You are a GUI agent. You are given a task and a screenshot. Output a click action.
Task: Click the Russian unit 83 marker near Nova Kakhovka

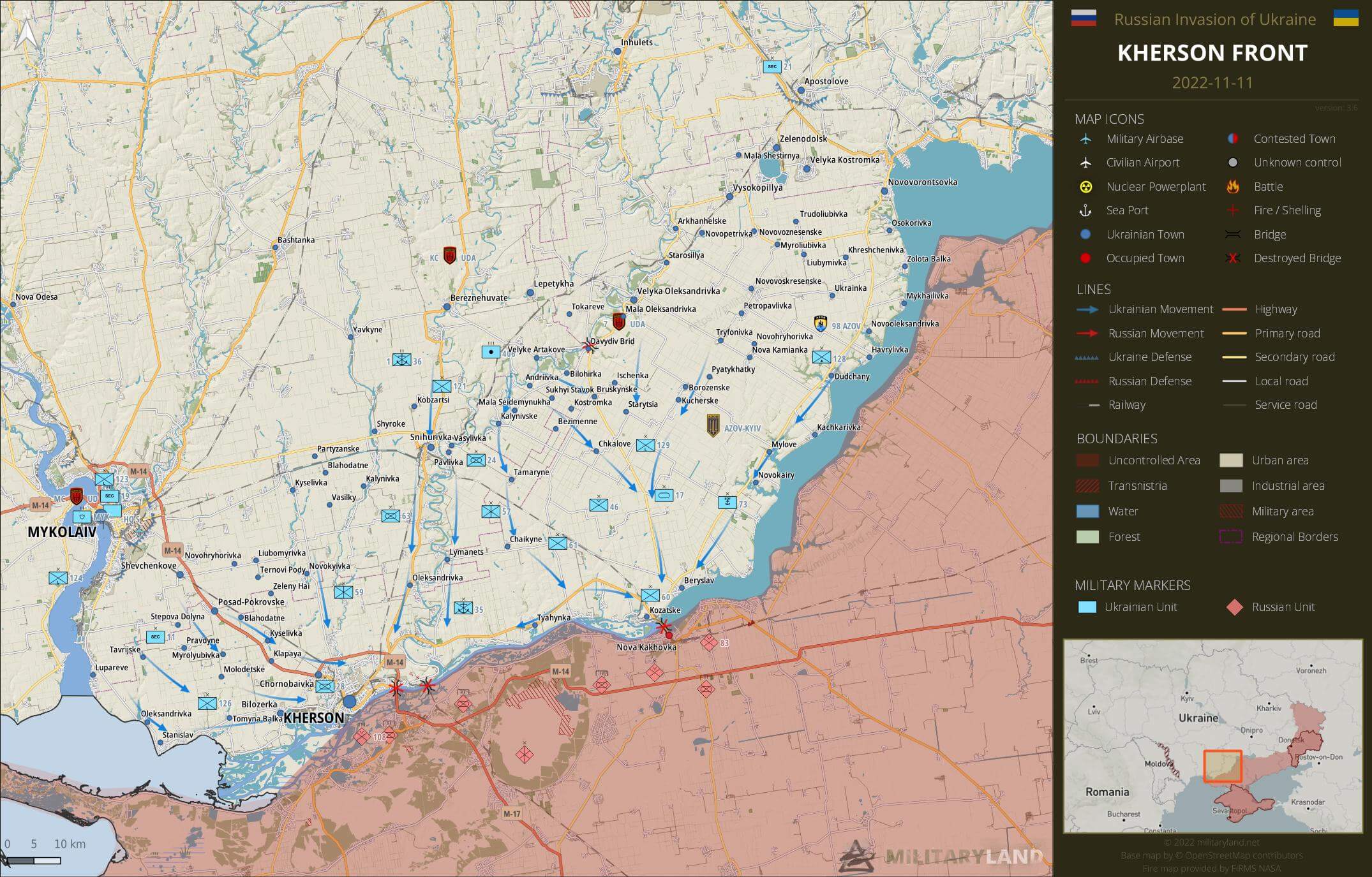point(709,642)
